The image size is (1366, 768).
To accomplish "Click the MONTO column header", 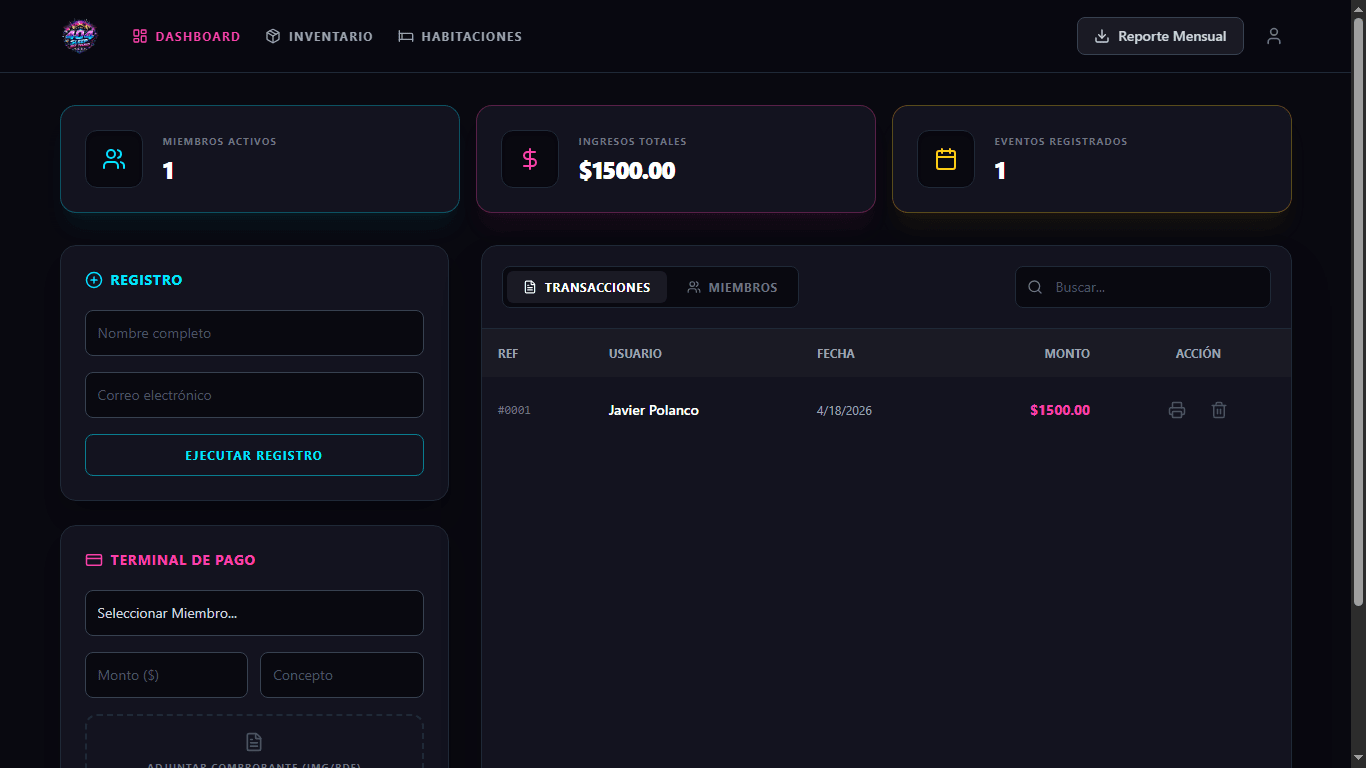I will click(x=1067, y=353).
